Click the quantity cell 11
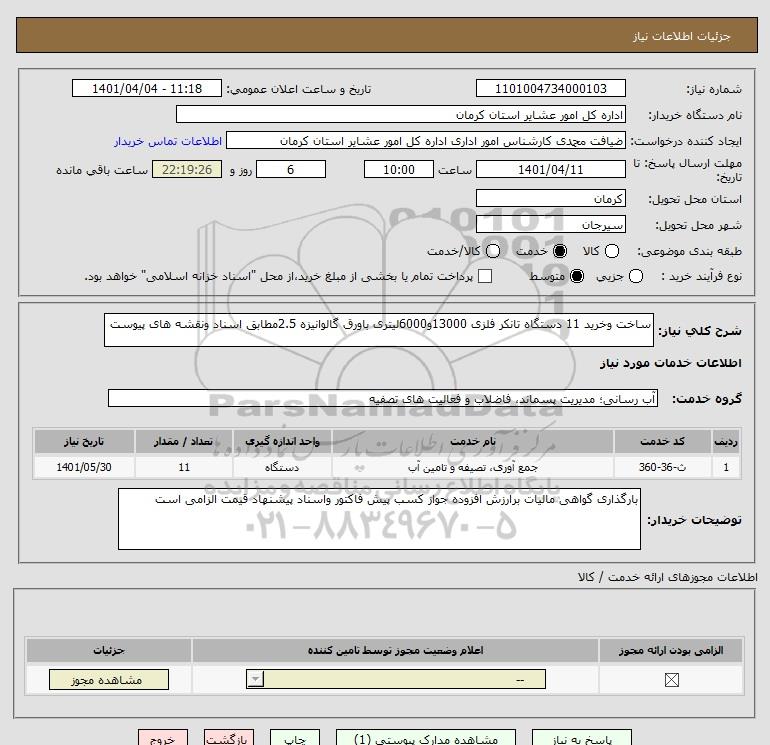This screenshot has height=745, width=770. 183,467
